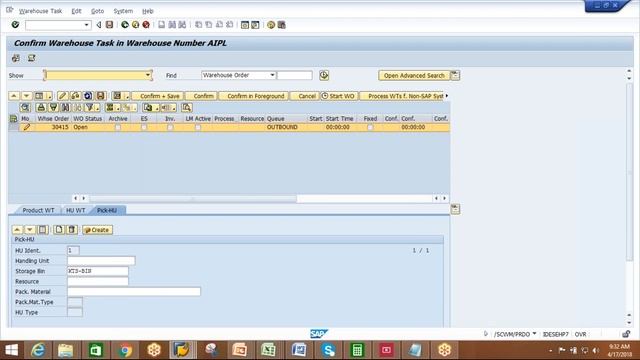This screenshot has height=360, width=640.
Task: Click the second icon below the screen title
Action: [31, 58]
